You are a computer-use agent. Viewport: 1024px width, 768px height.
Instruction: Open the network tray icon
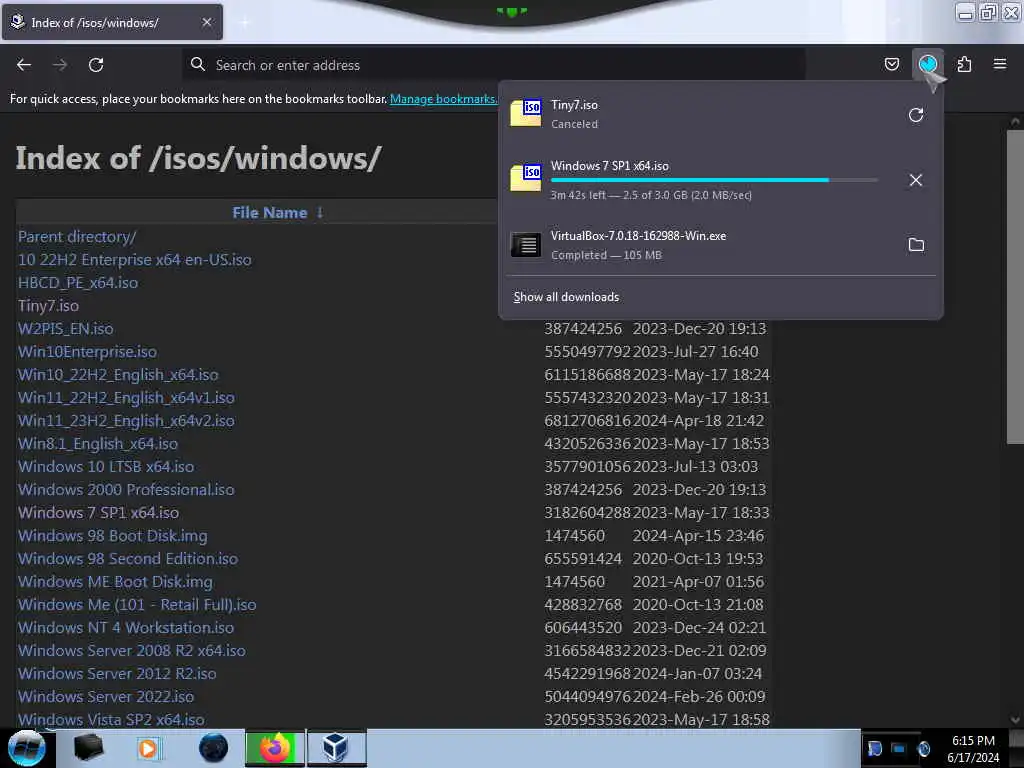[x=899, y=748]
